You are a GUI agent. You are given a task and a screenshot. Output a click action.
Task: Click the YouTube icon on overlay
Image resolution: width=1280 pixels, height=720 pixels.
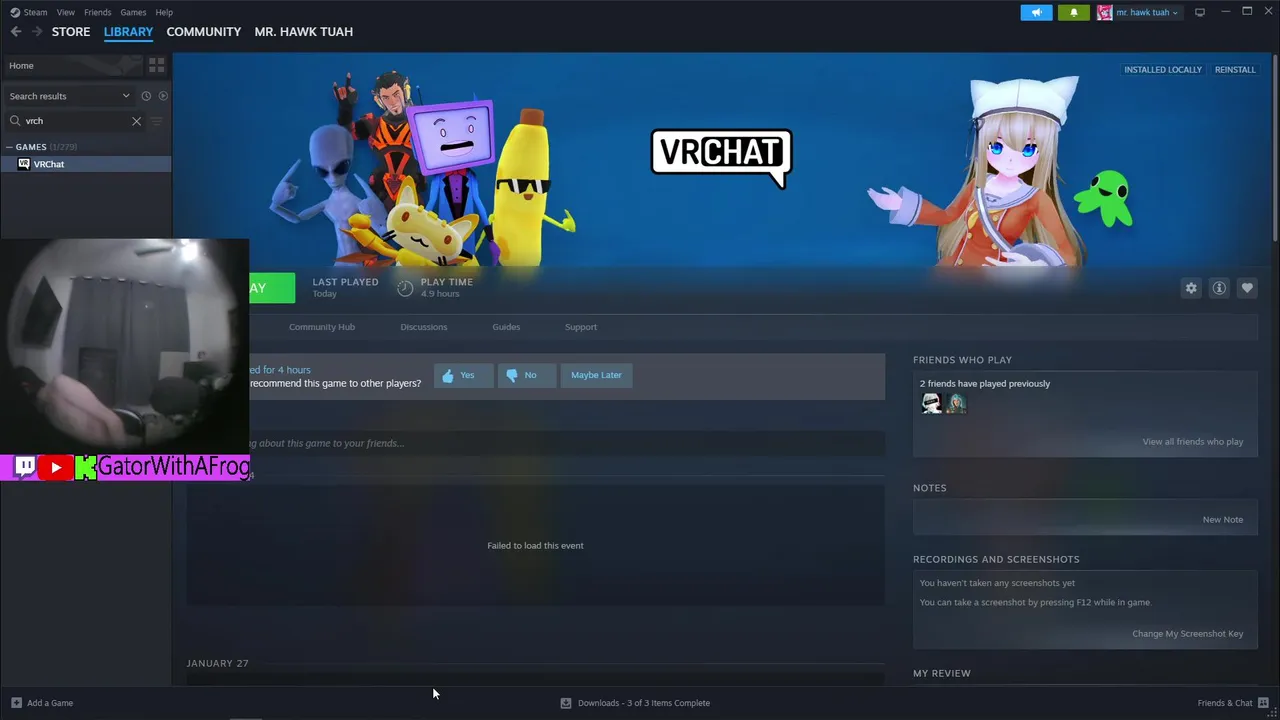click(56, 467)
